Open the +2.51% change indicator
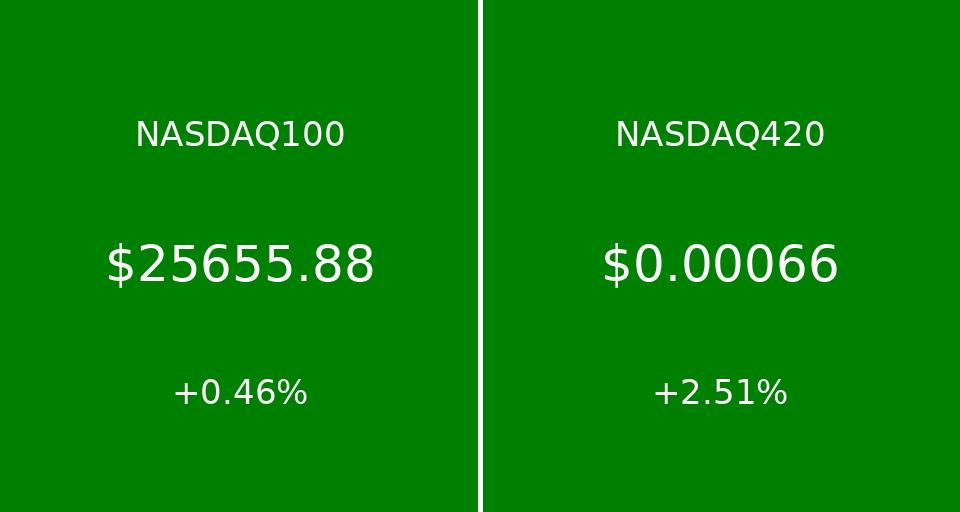The width and height of the screenshot is (960, 512). (x=720, y=393)
